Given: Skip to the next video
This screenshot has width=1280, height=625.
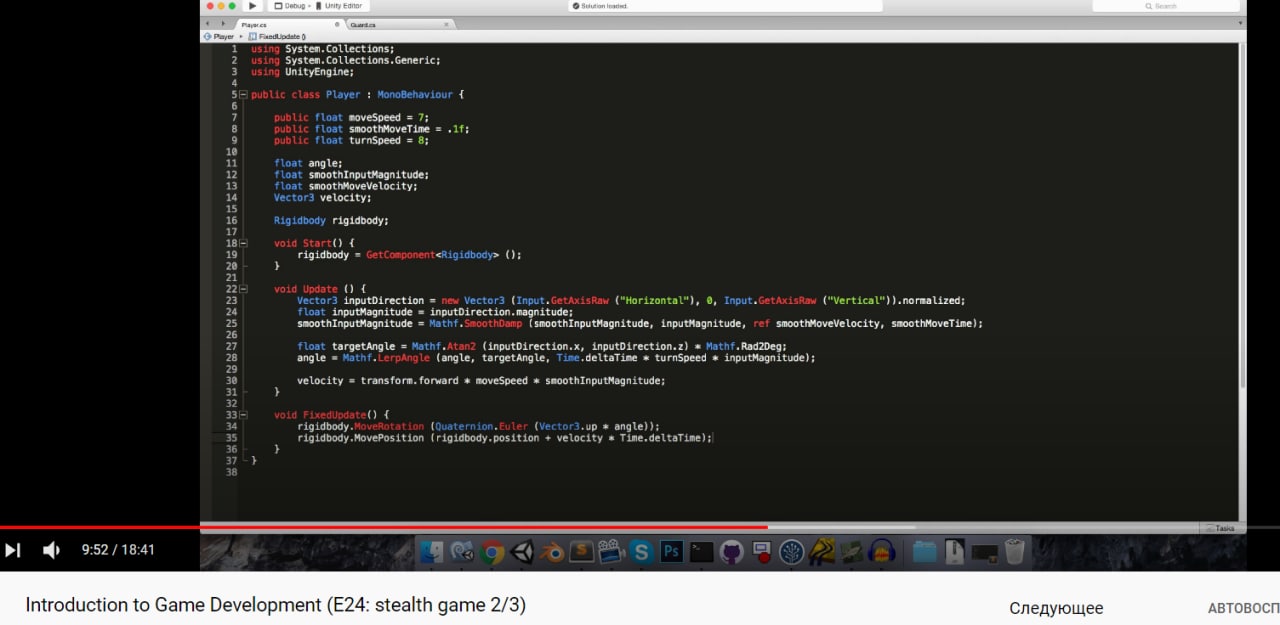Looking at the screenshot, I should (x=13, y=550).
